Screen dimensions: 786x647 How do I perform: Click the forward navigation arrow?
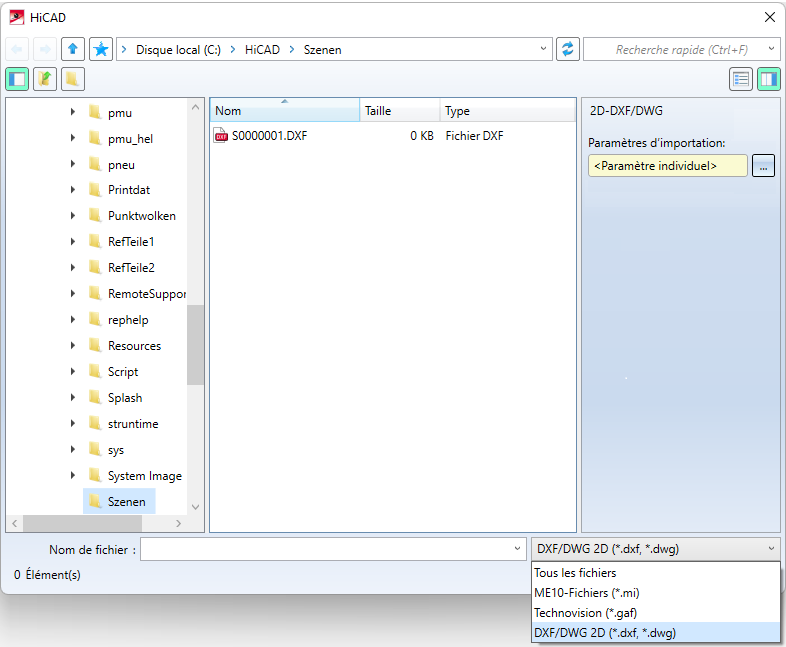[x=45, y=49]
